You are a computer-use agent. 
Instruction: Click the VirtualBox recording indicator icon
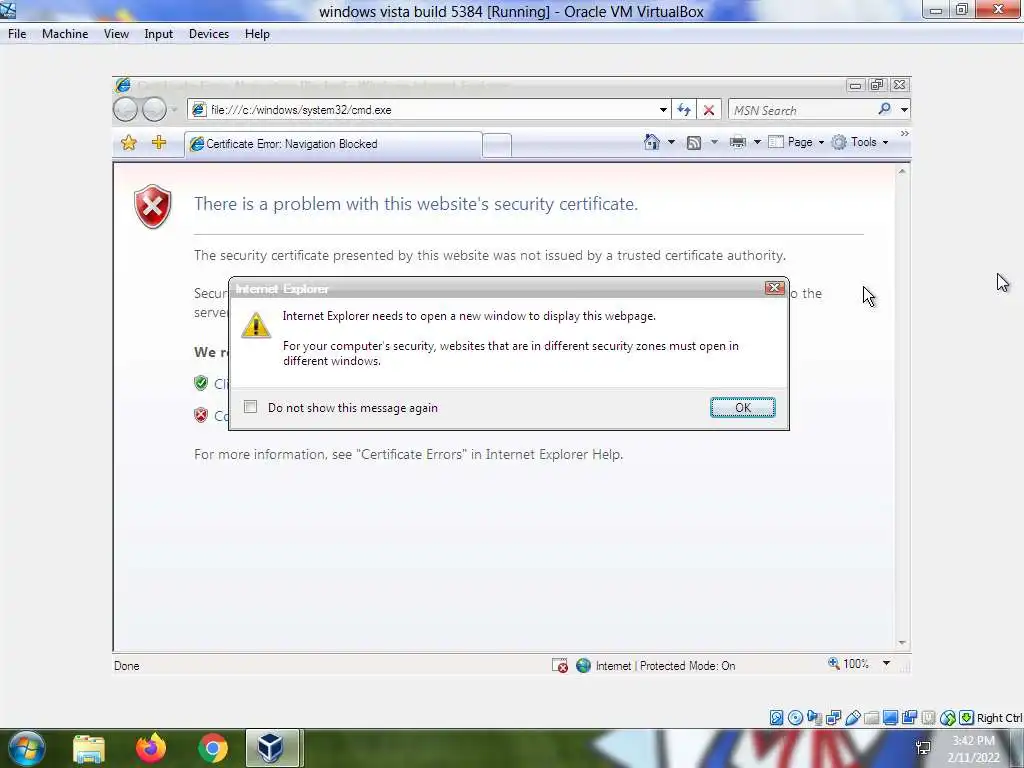click(909, 718)
